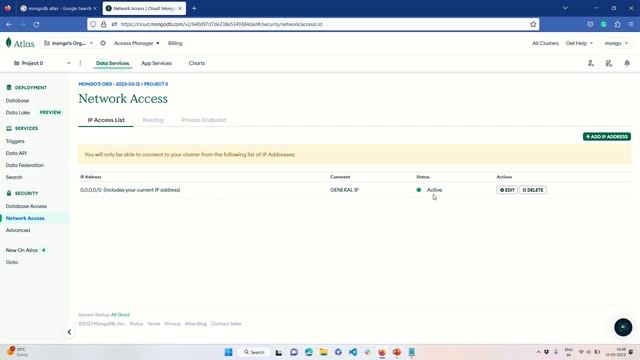Click the Active status text
Image resolution: width=640 pixels, height=360 pixels.
434,190
